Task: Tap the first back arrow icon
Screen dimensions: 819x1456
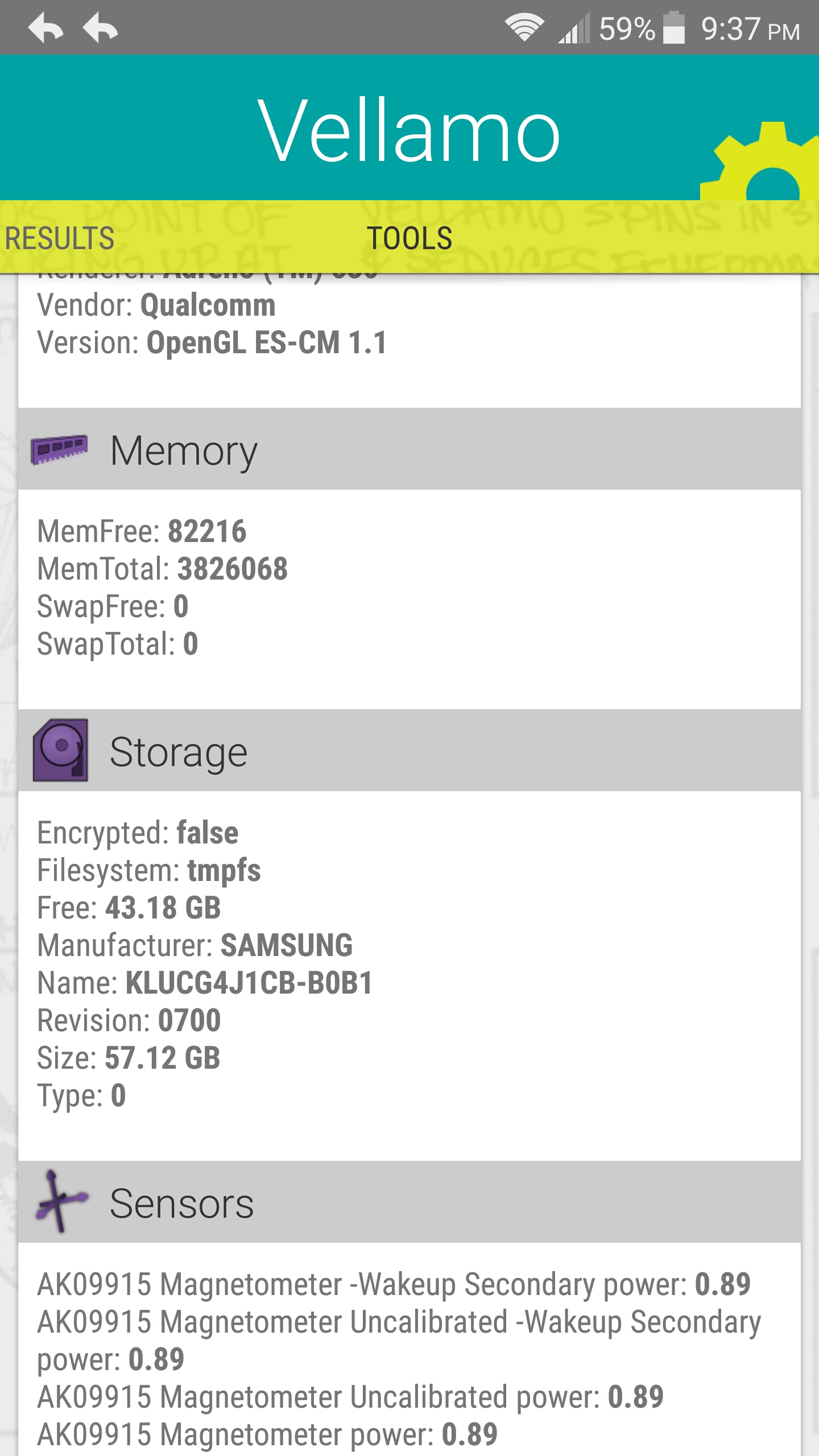Action: [45, 28]
